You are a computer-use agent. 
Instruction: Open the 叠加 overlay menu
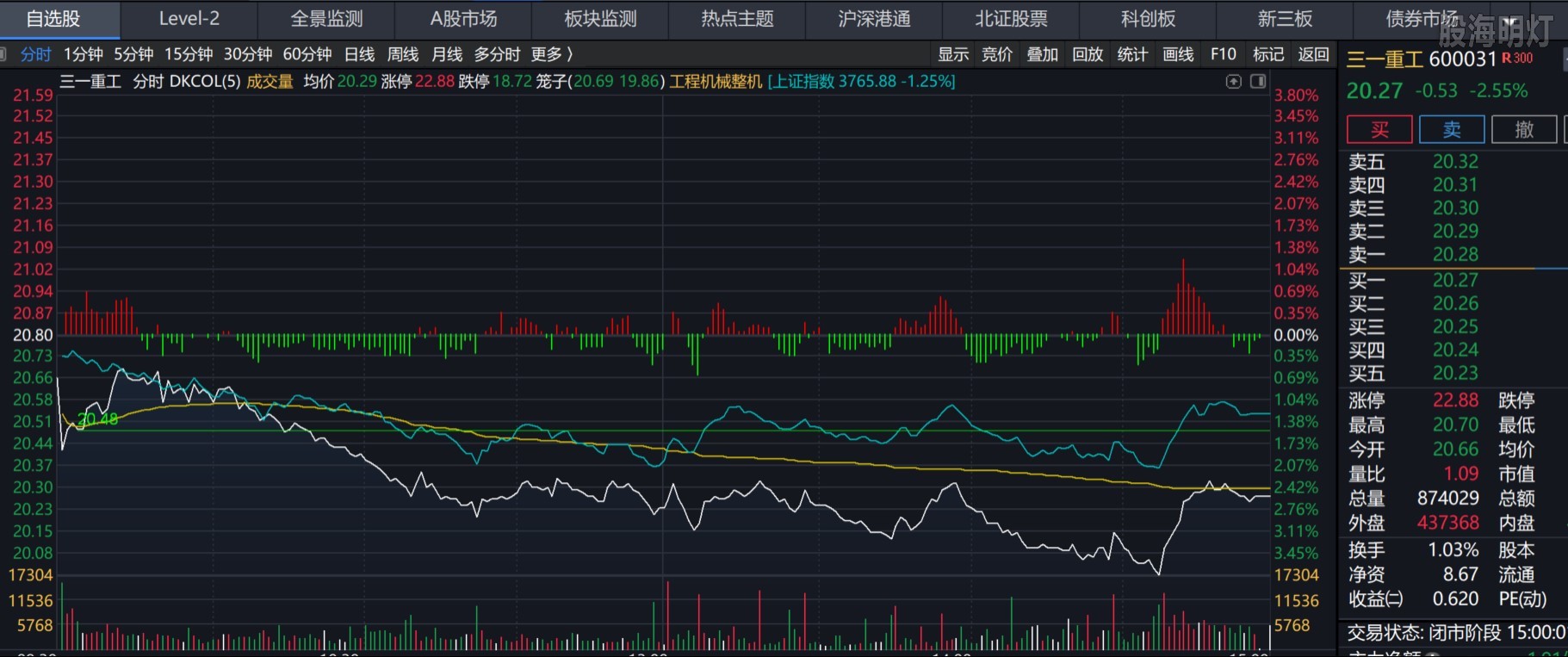coord(1042,54)
